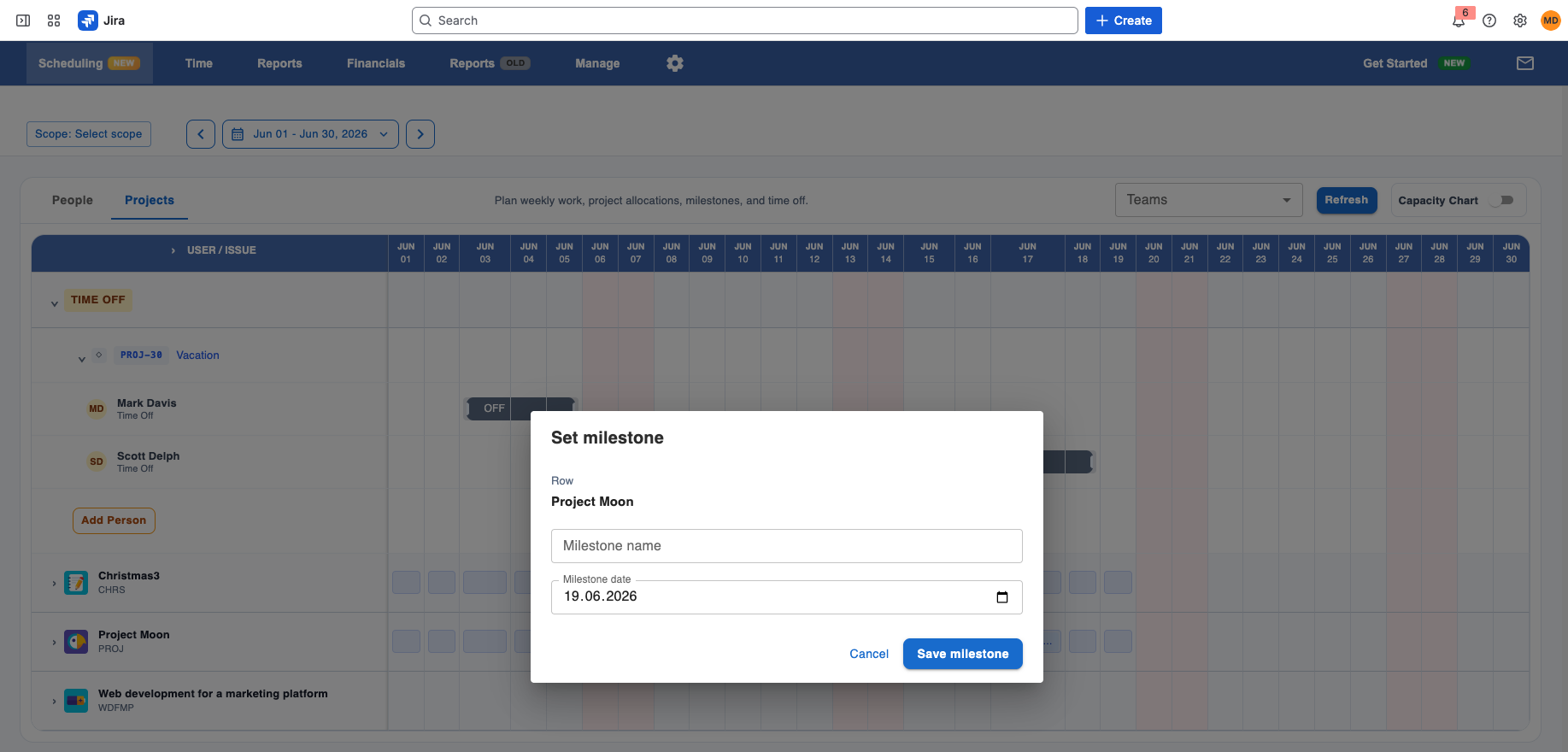Toggle the Capacity Chart switch

coord(1502,200)
